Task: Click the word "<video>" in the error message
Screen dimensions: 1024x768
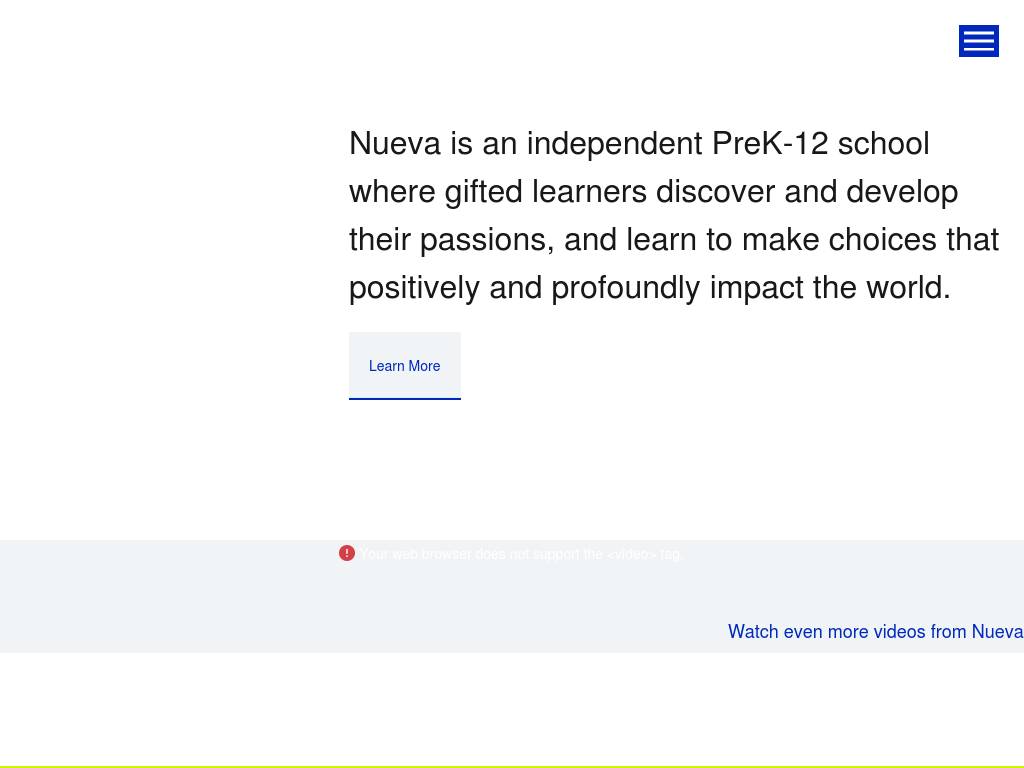Action: [632, 554]
